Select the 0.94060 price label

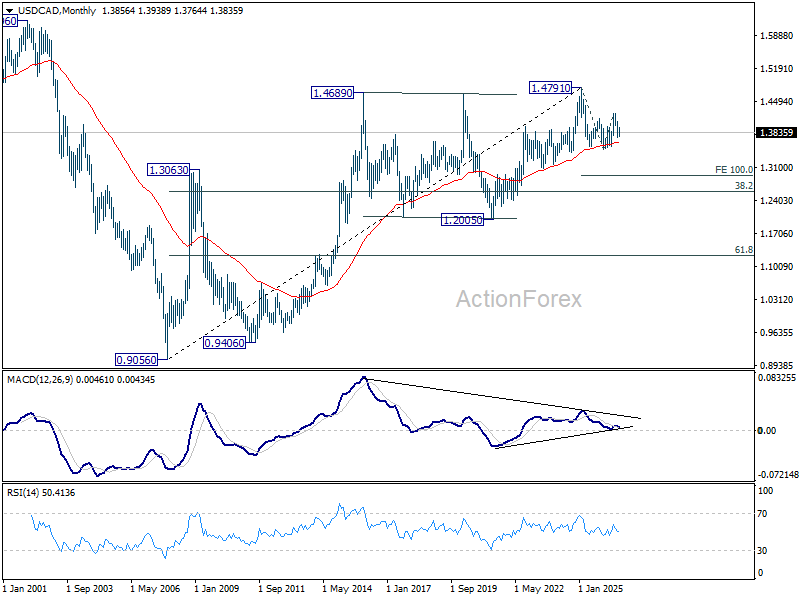(224, 343)
